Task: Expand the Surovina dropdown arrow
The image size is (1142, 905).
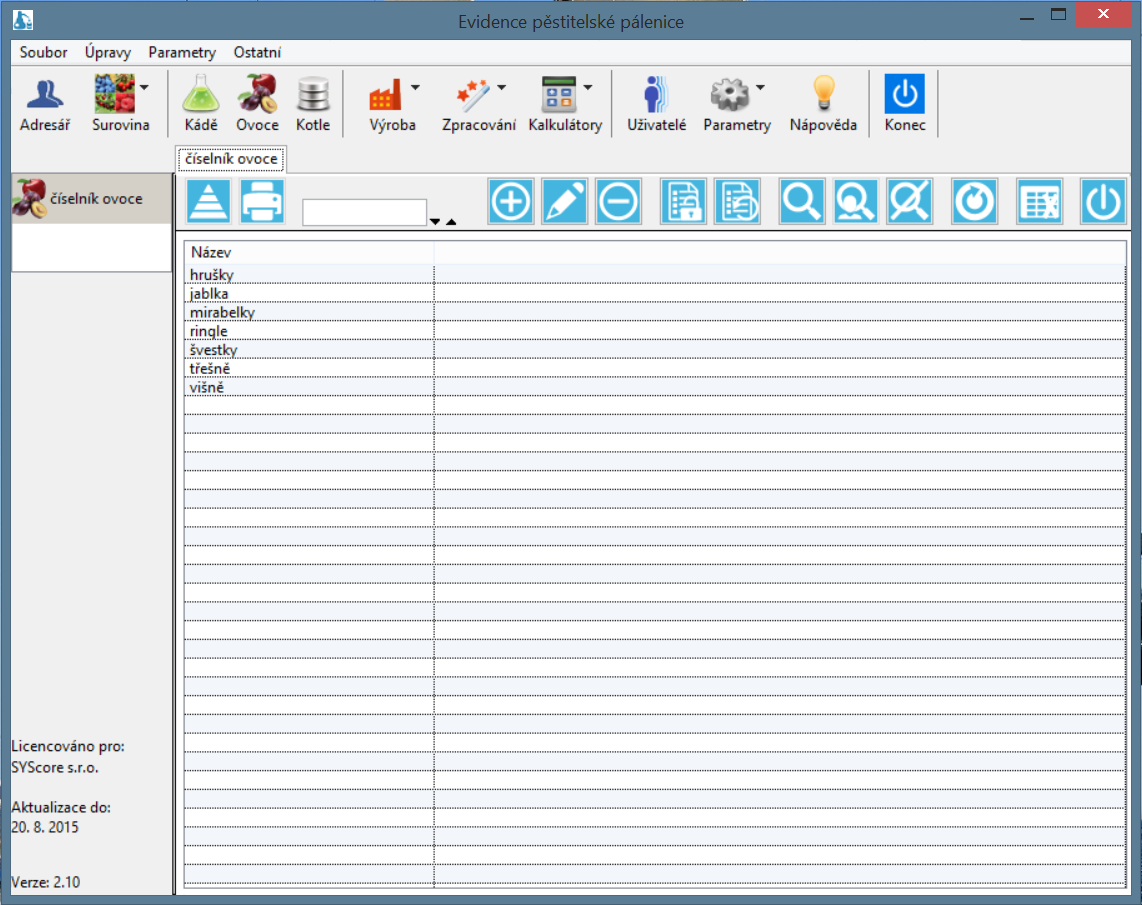Action: (x=145, y=88)
